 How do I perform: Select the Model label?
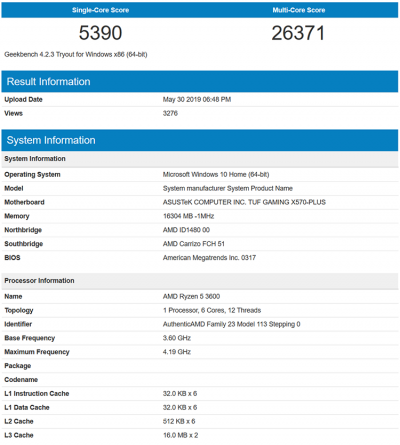click(14, 188)
